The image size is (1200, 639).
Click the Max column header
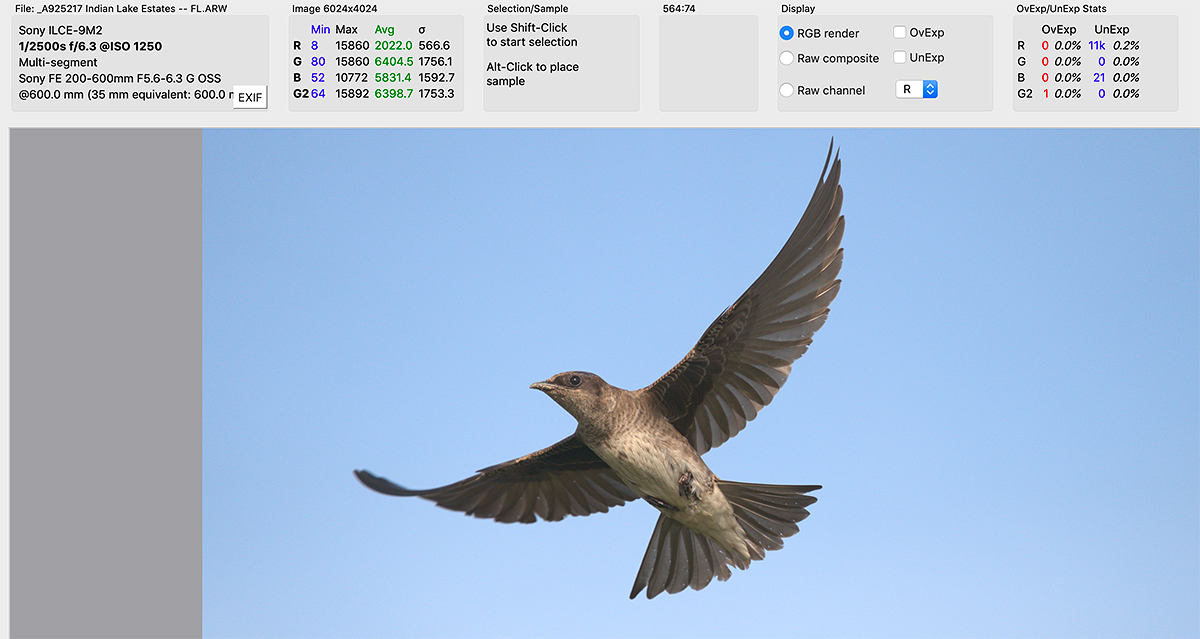347,29
